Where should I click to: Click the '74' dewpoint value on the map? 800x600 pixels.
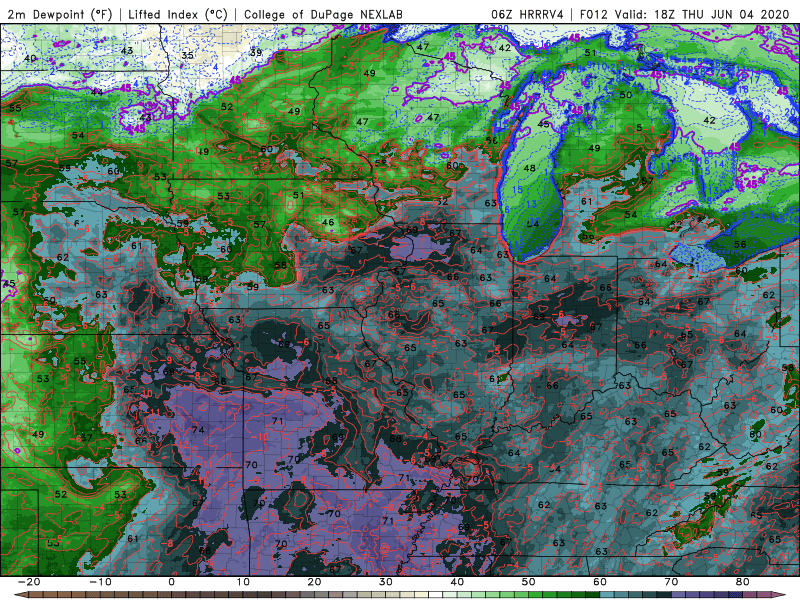(x=198, y=430)
